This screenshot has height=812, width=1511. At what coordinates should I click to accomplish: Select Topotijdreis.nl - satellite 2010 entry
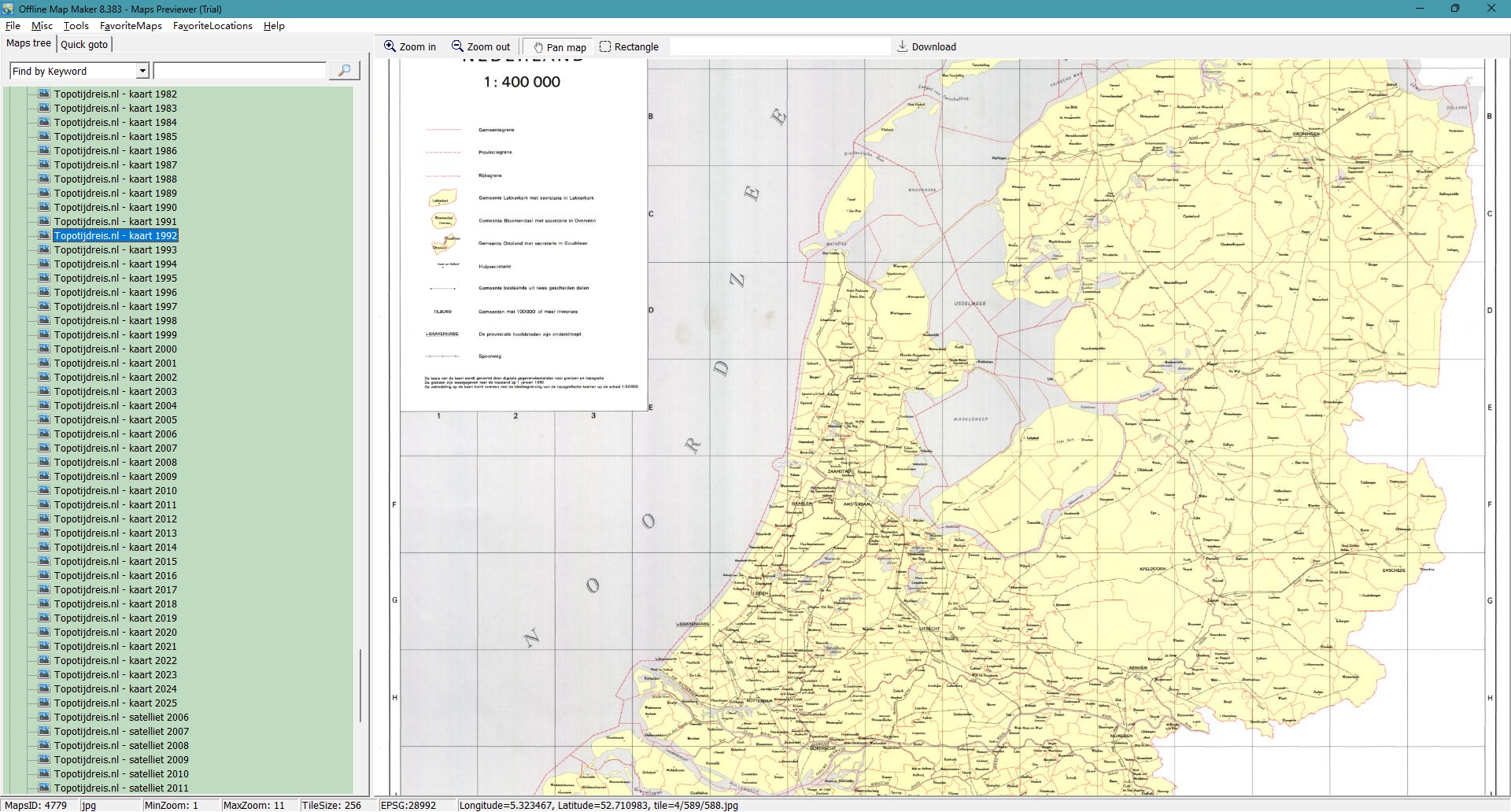(x=121, y=773)
